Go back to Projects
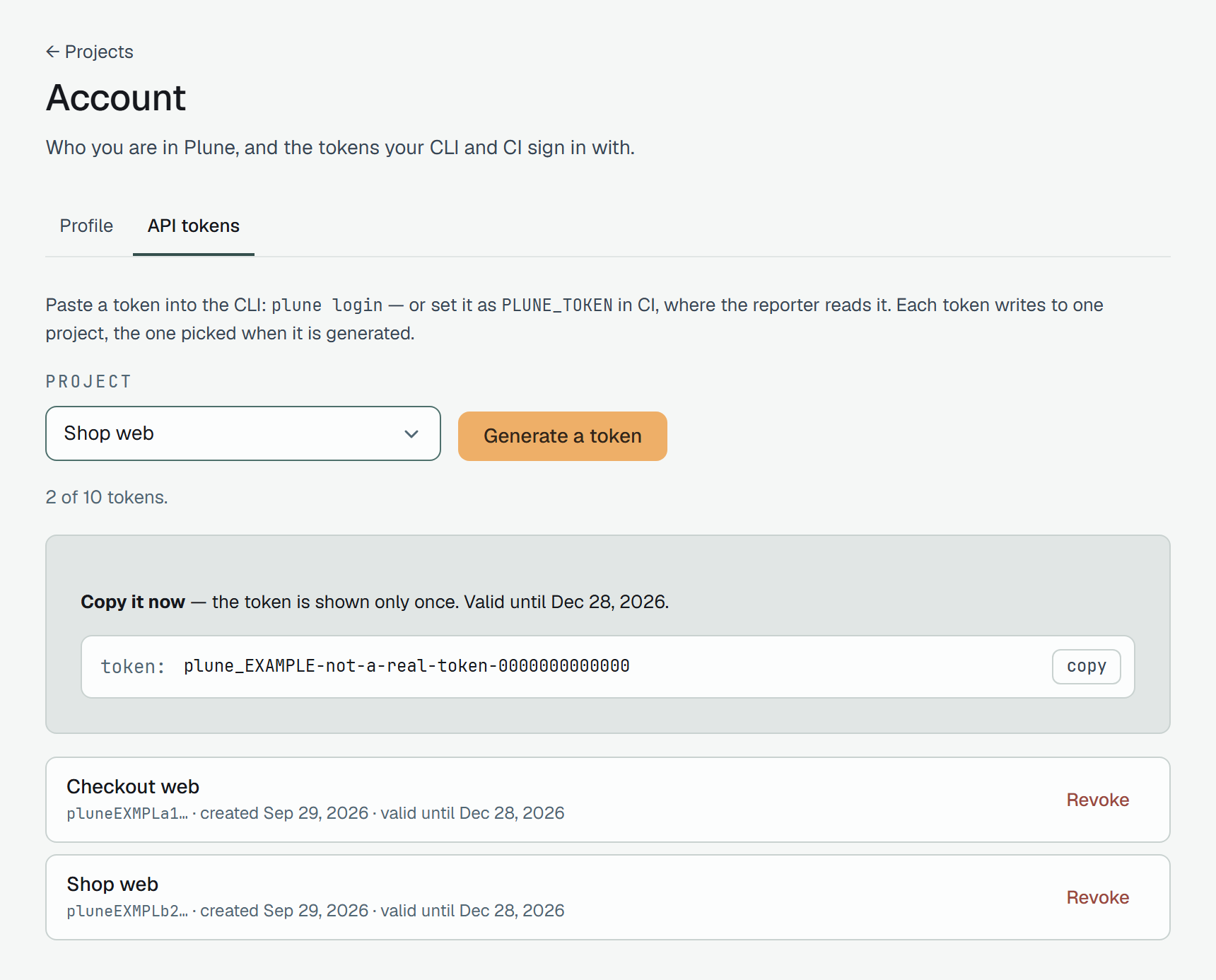This screenshot has width=1216, height=980. [89, 52]
